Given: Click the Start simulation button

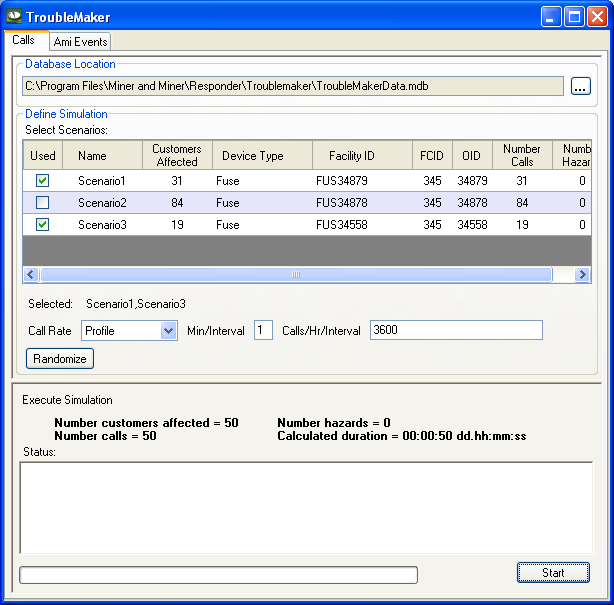Looking at the screenshot, I should [553, 573].
